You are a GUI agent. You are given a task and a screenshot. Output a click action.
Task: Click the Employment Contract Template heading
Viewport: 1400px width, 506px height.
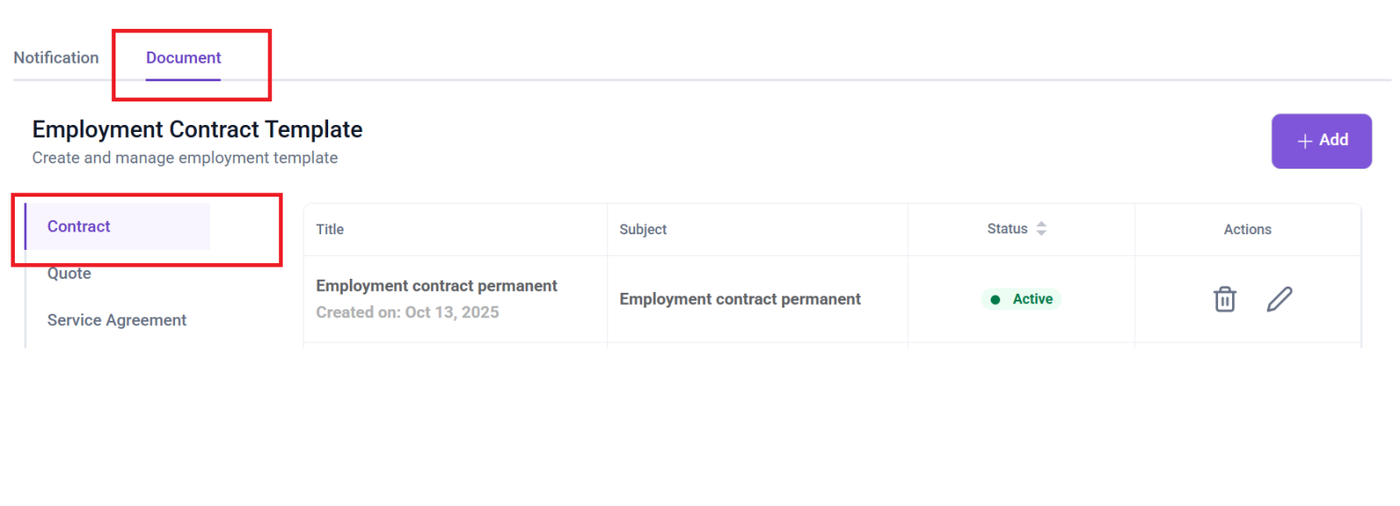pos(197,129)
